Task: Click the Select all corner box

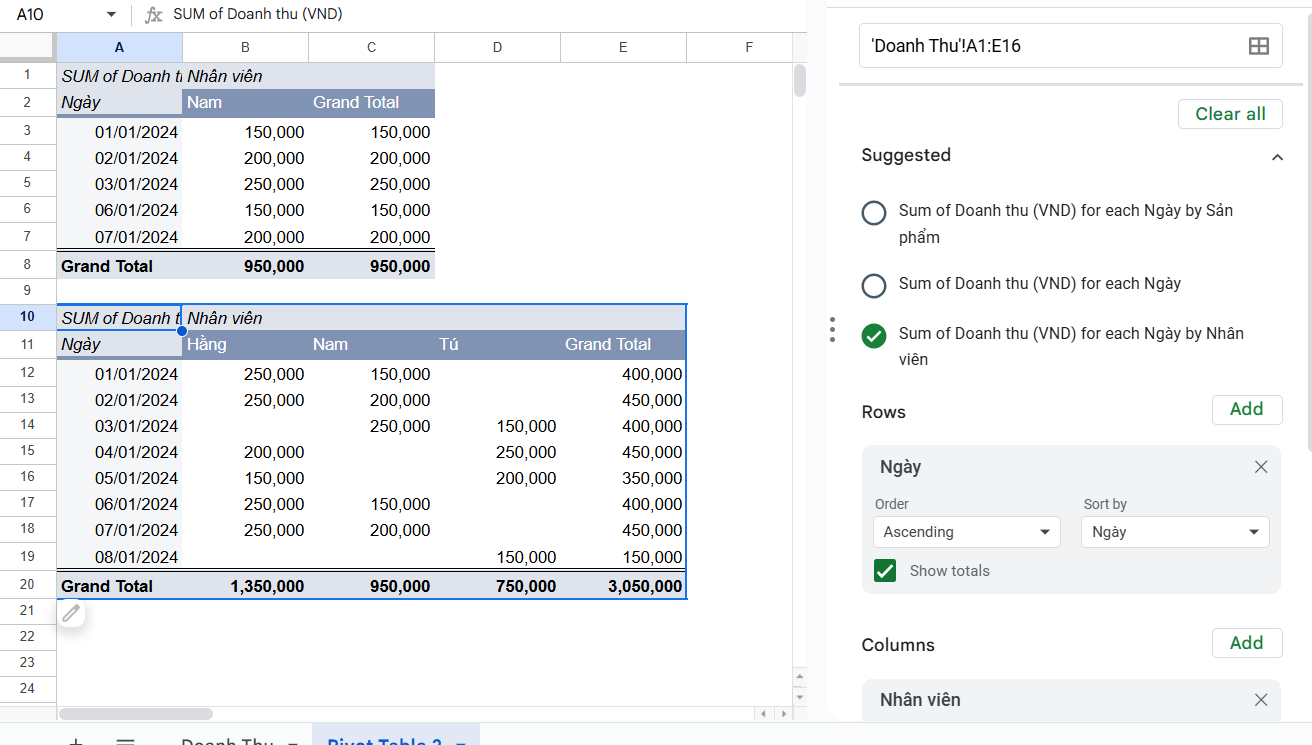Action: click(28, 47)
